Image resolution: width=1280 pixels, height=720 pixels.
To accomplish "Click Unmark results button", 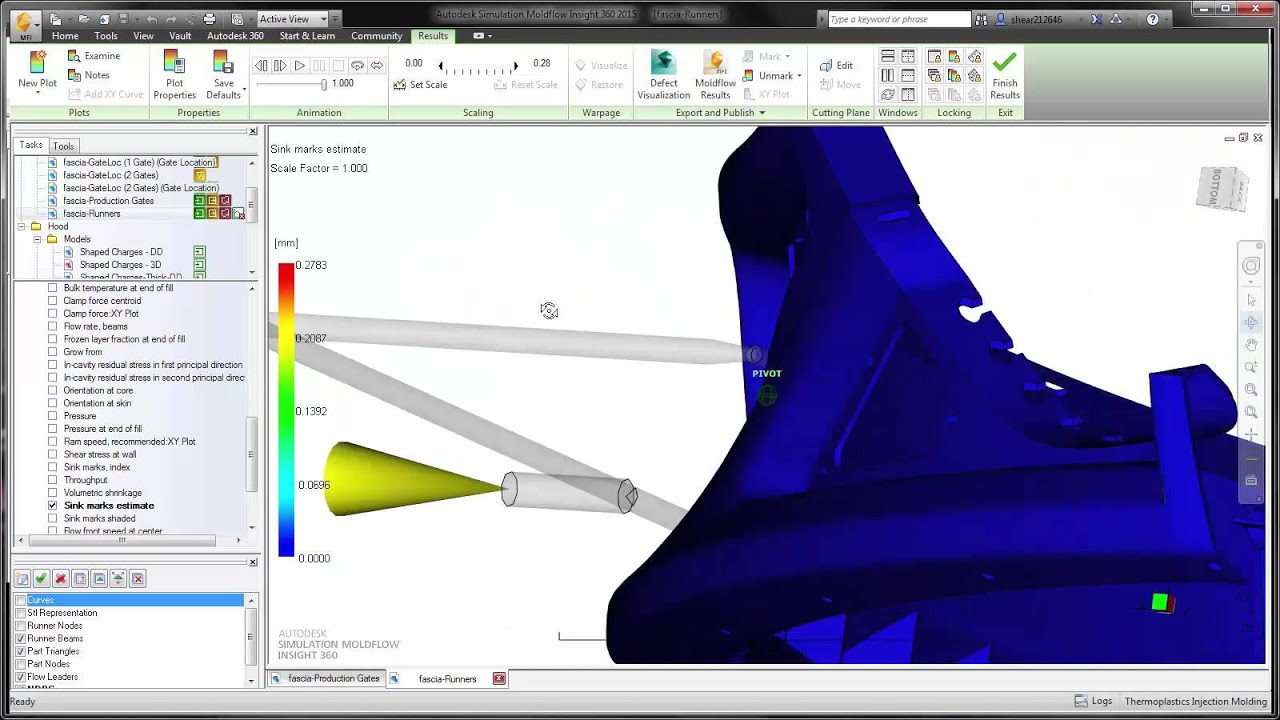I will (768, 76).
